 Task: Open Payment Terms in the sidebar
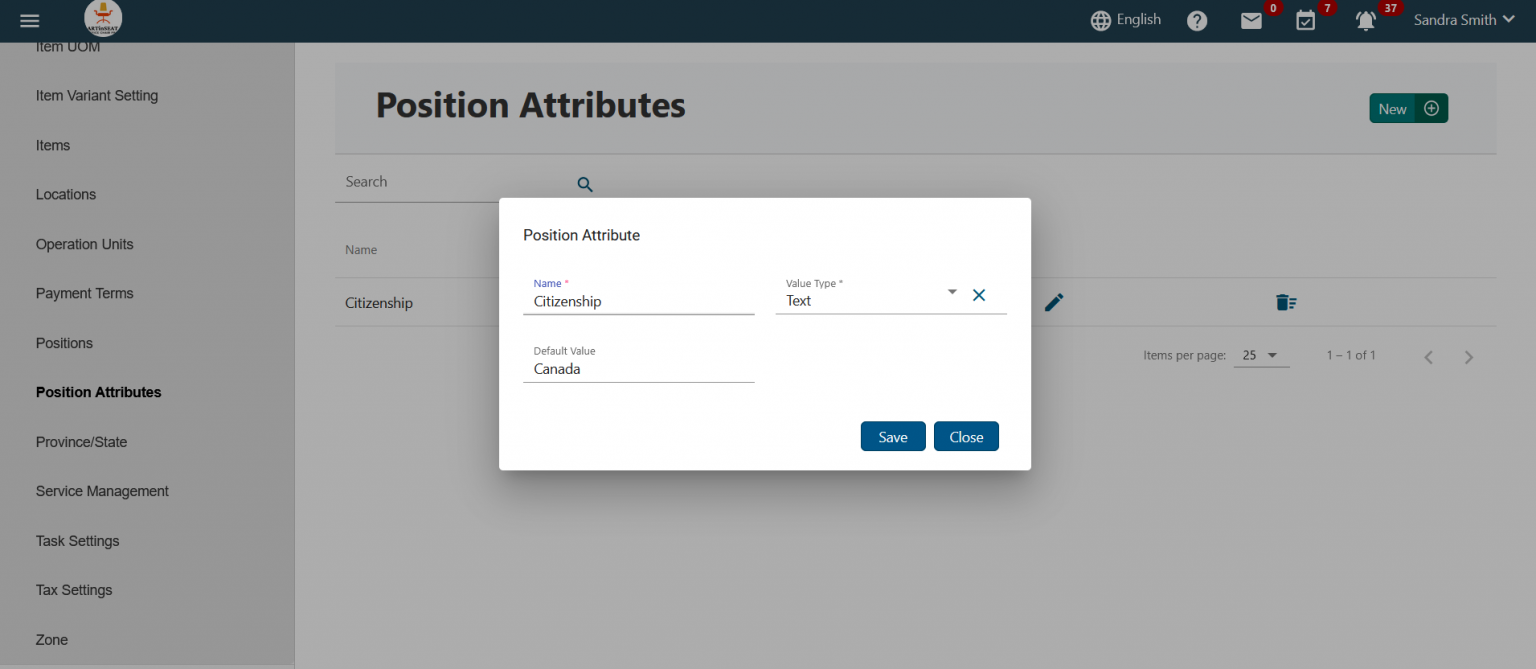click(84, 294)
